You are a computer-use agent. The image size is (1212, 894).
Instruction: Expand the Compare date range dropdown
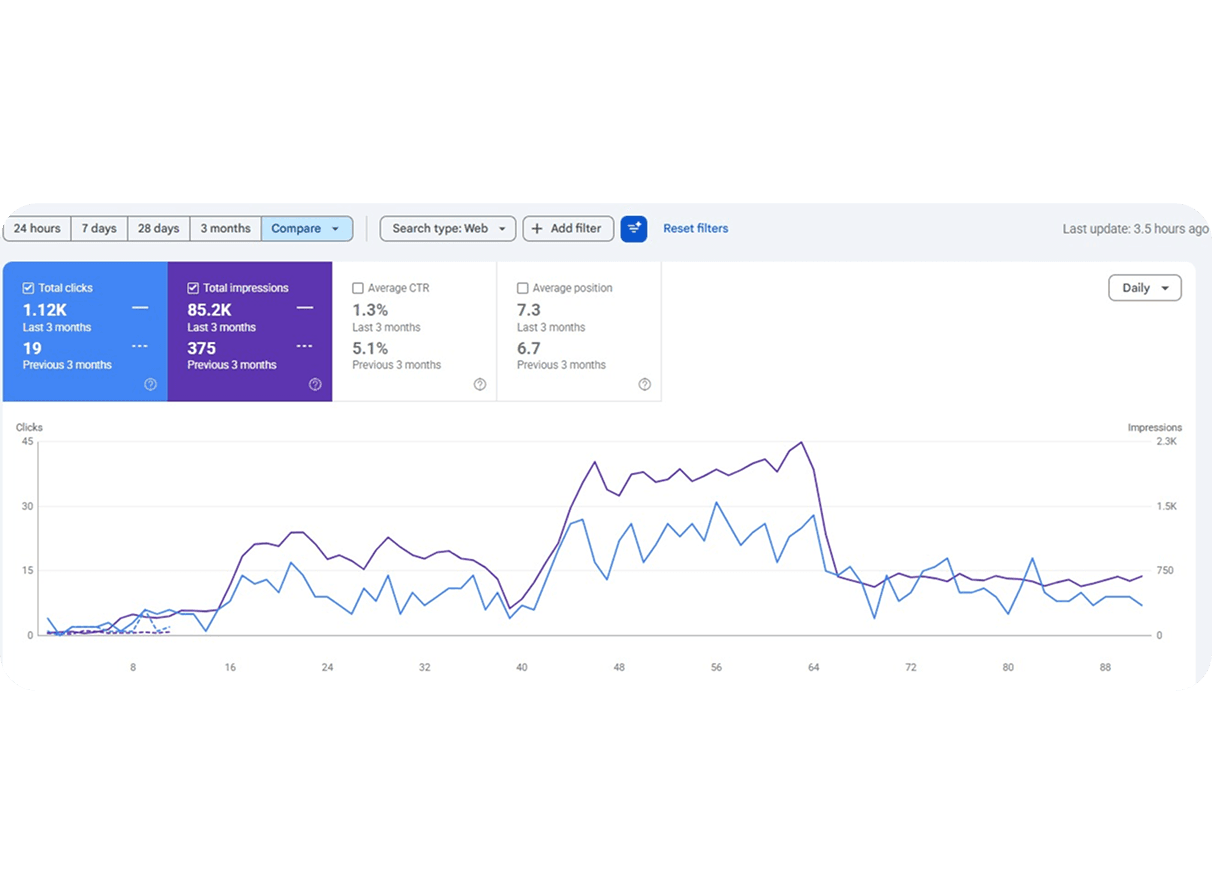307,229
